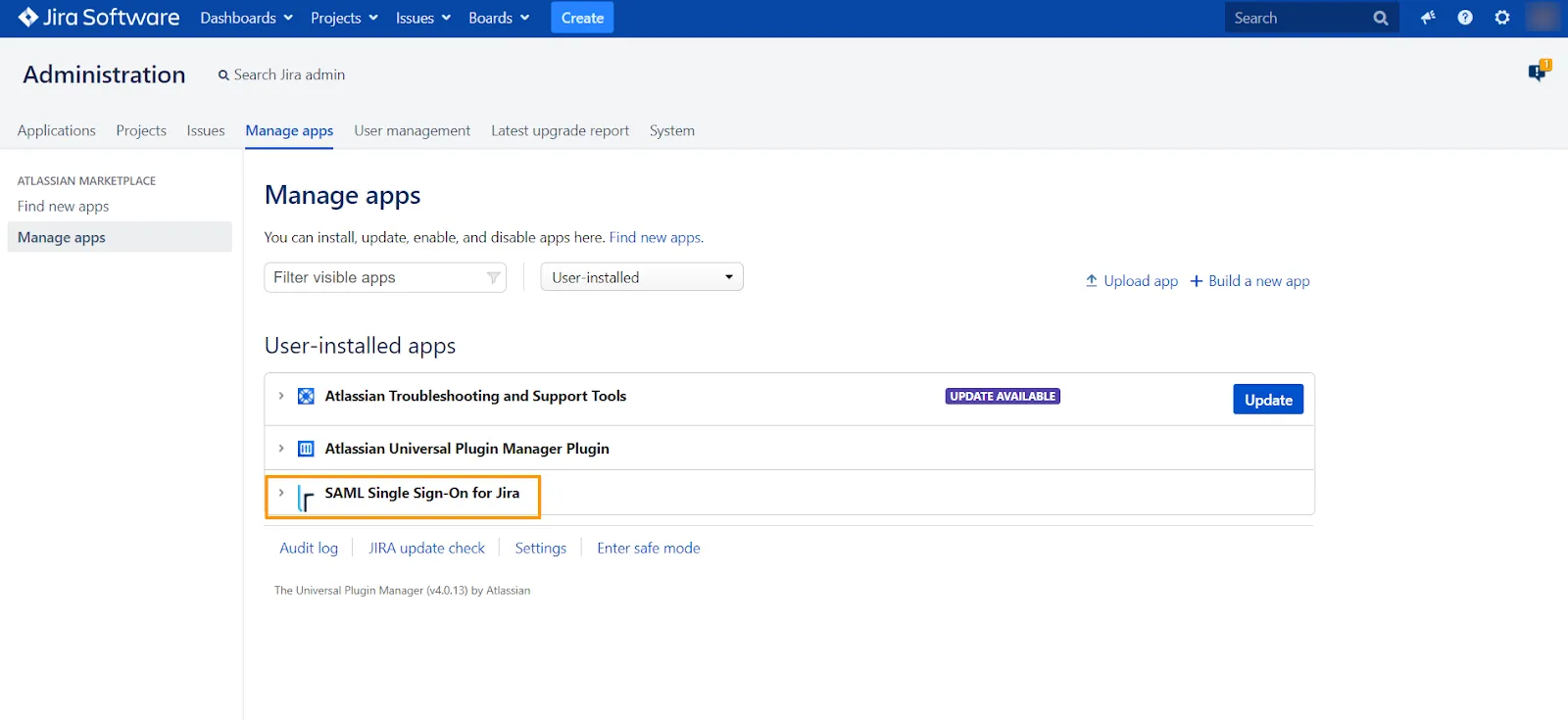Click JIRA update check link

pos(426,549)
